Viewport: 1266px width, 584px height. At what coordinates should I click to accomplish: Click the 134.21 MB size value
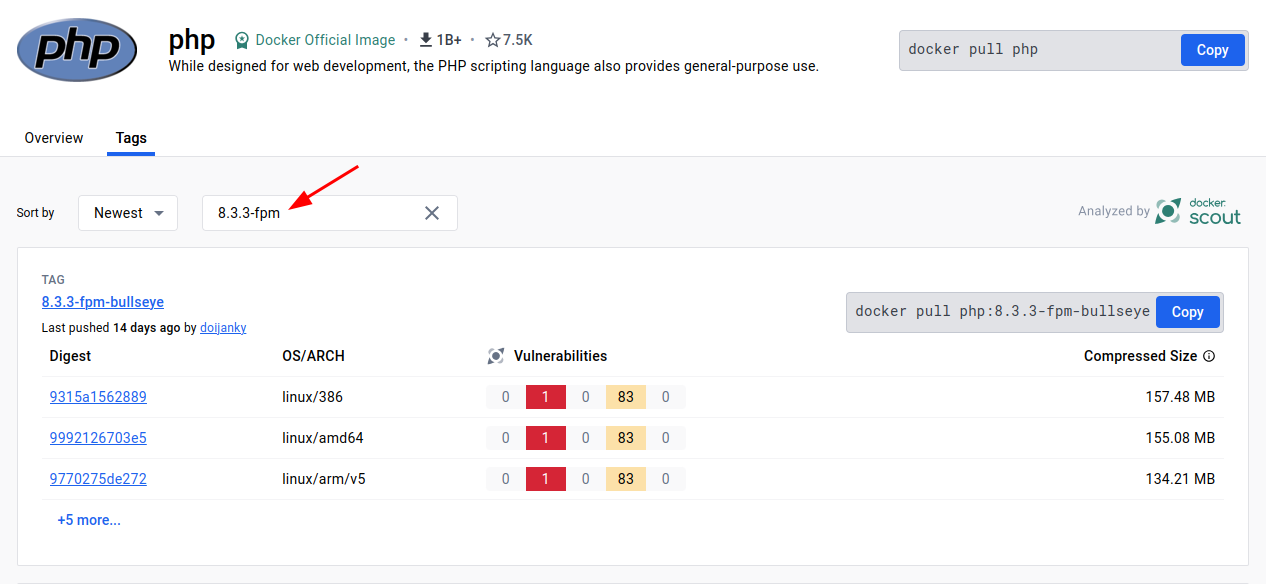pyautogui.click(x=1180, y=479)
